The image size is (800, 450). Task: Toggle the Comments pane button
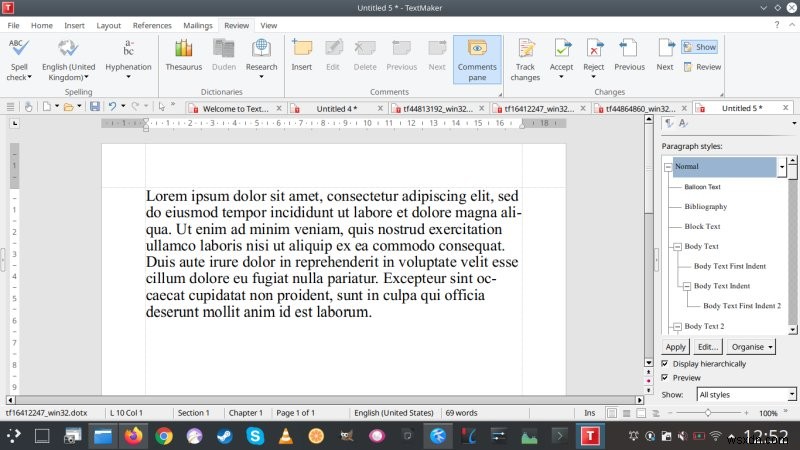[477, 59]
